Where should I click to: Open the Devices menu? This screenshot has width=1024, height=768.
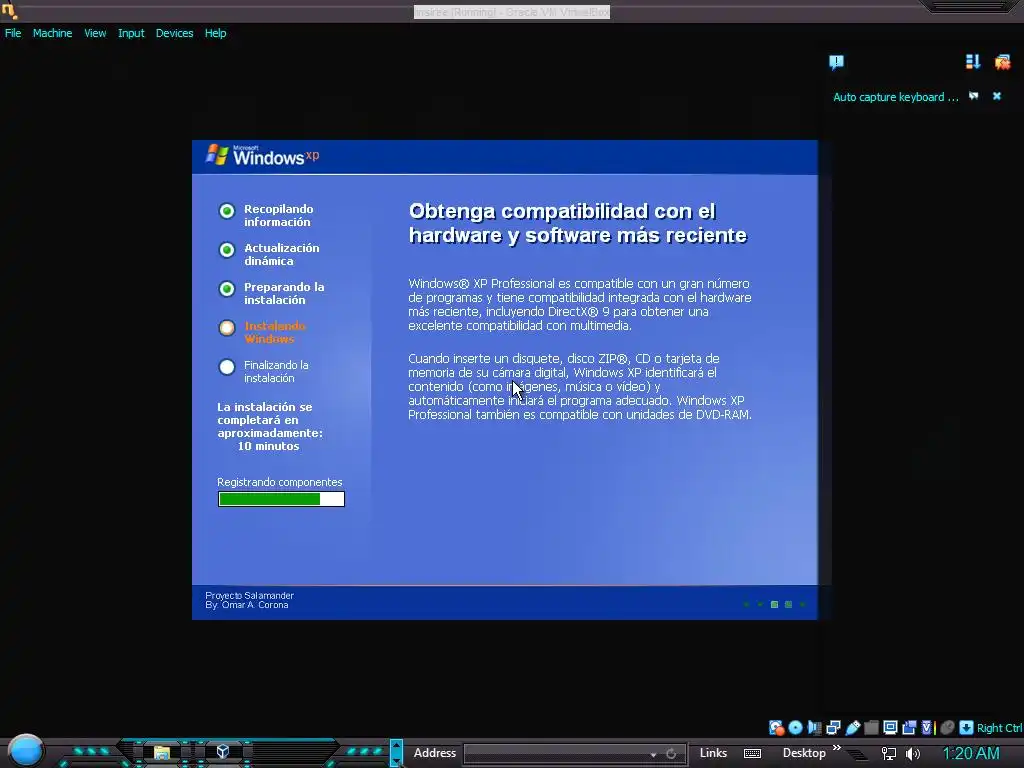click(174, 33)
